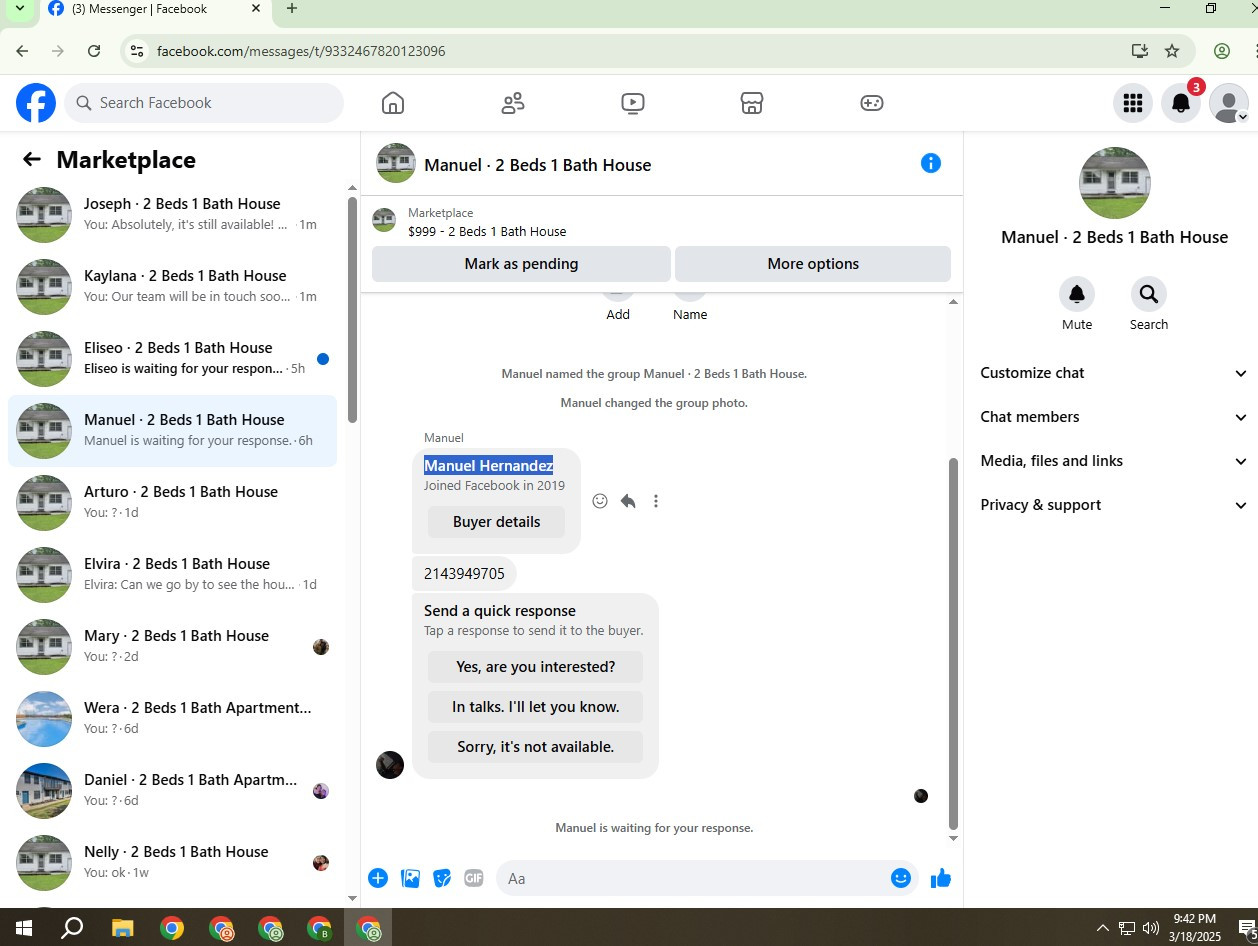The height and width of the screenshot is (946, 1258).
Task: Send 'Sorry, it's not available.' response
Action: 535,747
